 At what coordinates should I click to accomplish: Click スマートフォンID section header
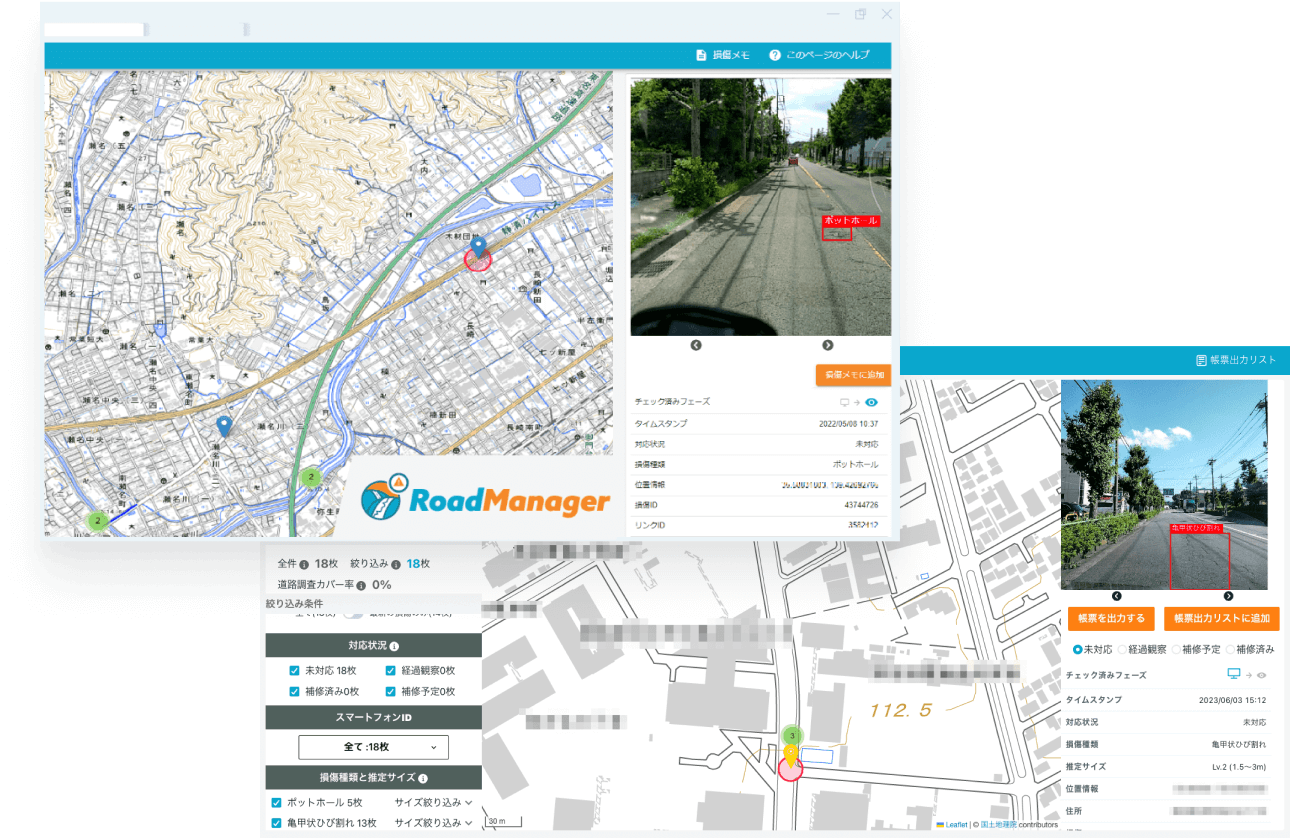pyautogui.click(x=373, y=717)
